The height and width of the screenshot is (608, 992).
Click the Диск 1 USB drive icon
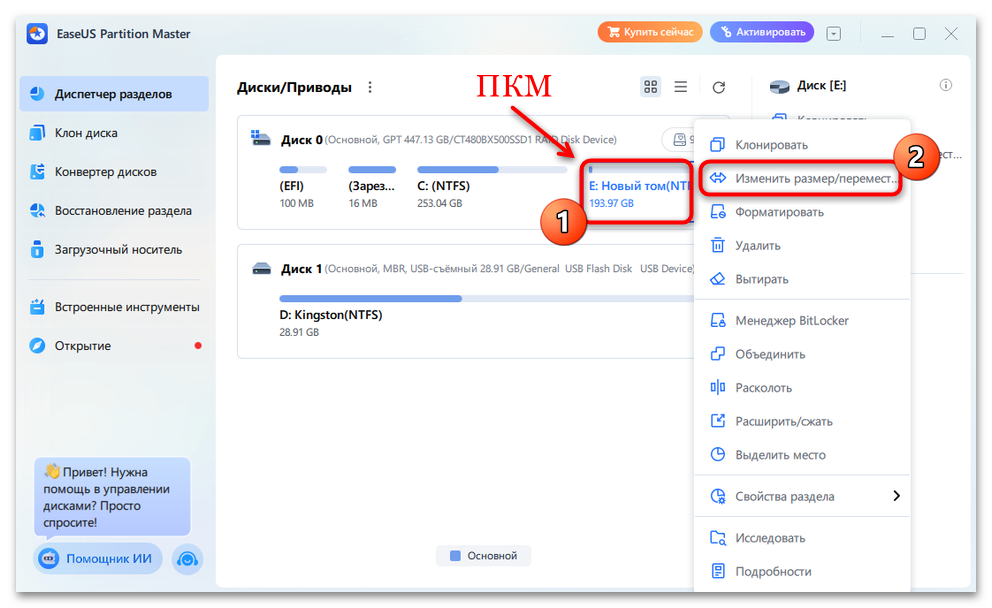[x=261, y=269]
